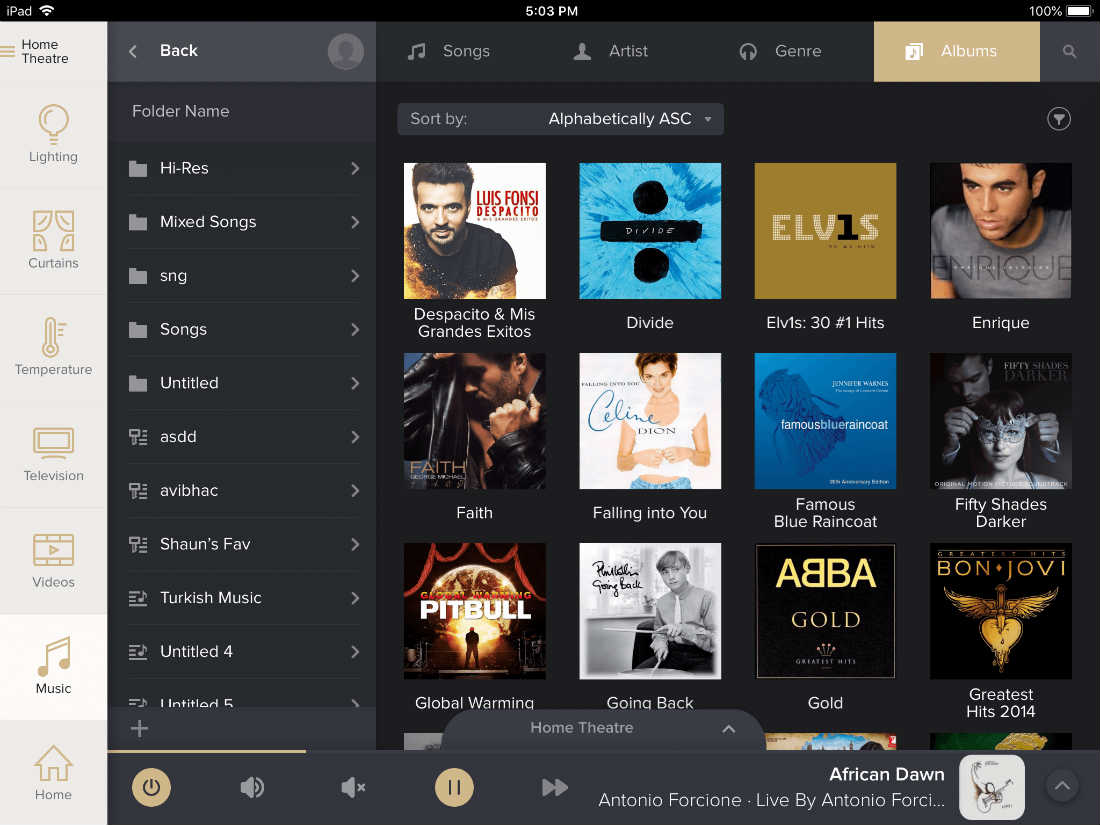Click the Folder Name header
Image resolution: width=1100 pixels, height=825 pixels.
pyautogui.click(x=181, y=111)
